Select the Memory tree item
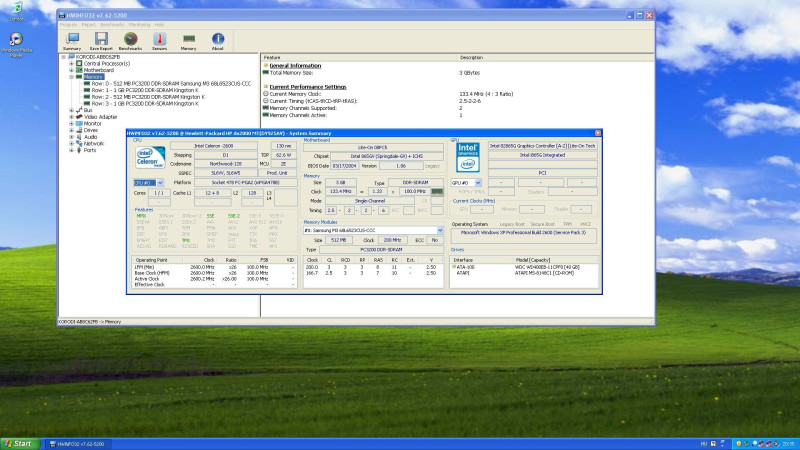800x450 pixels. point(93,77)
